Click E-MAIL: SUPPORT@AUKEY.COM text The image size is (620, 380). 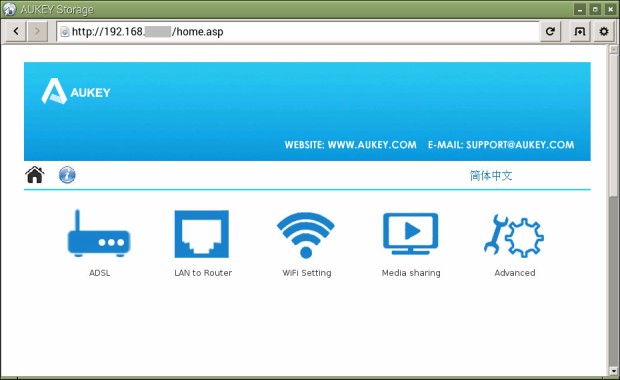click(501, 145)
